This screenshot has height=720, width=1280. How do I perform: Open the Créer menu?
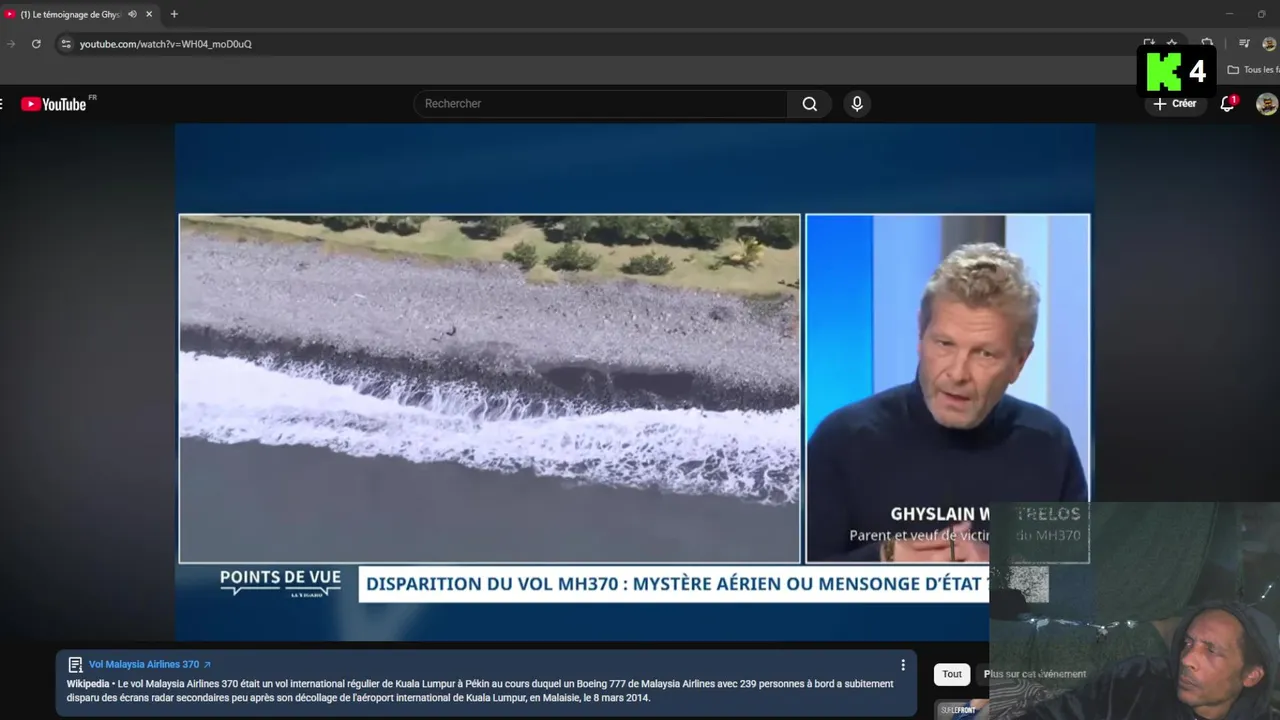(x=1174, y=104)
